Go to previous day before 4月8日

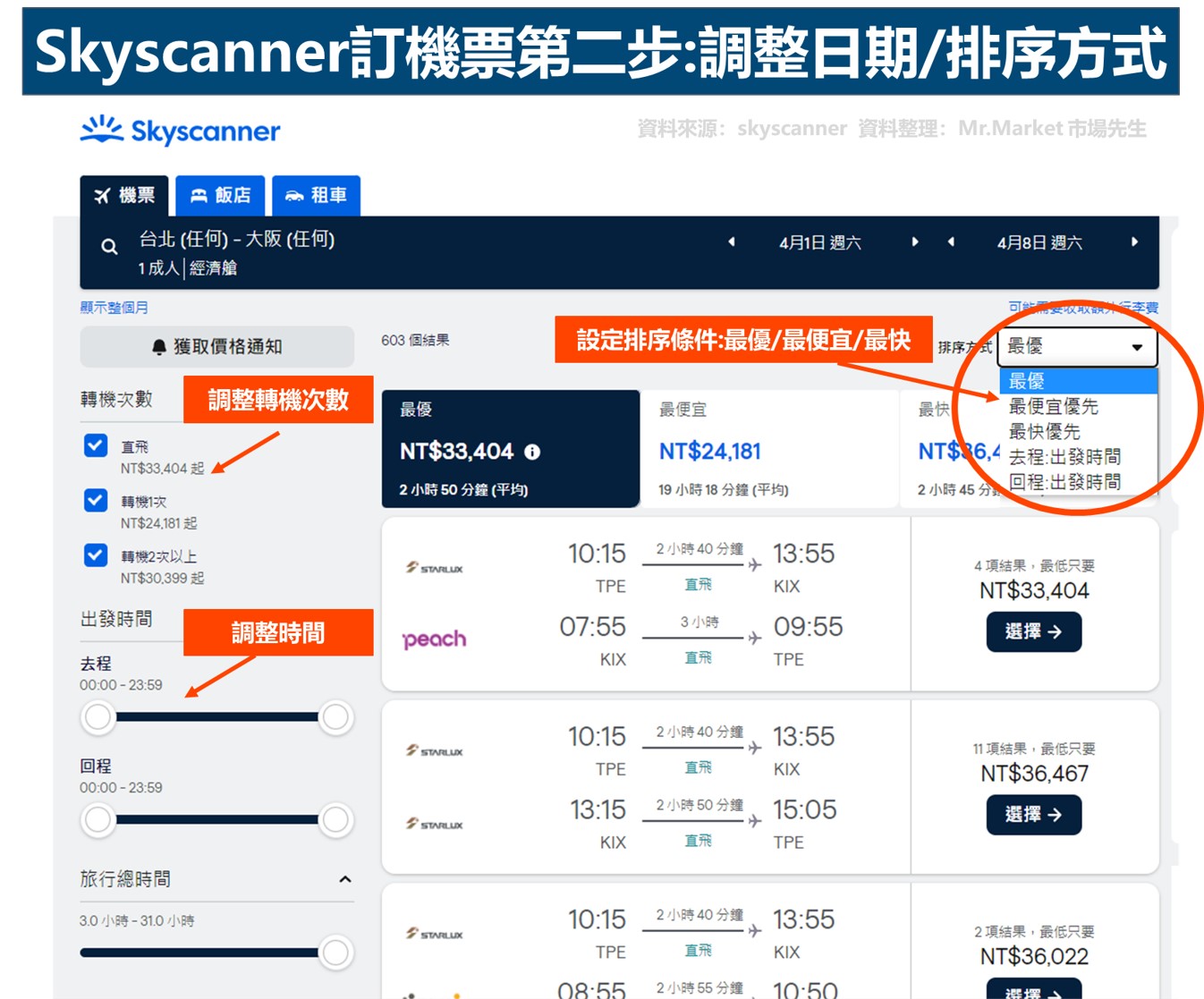click(951, 241)
